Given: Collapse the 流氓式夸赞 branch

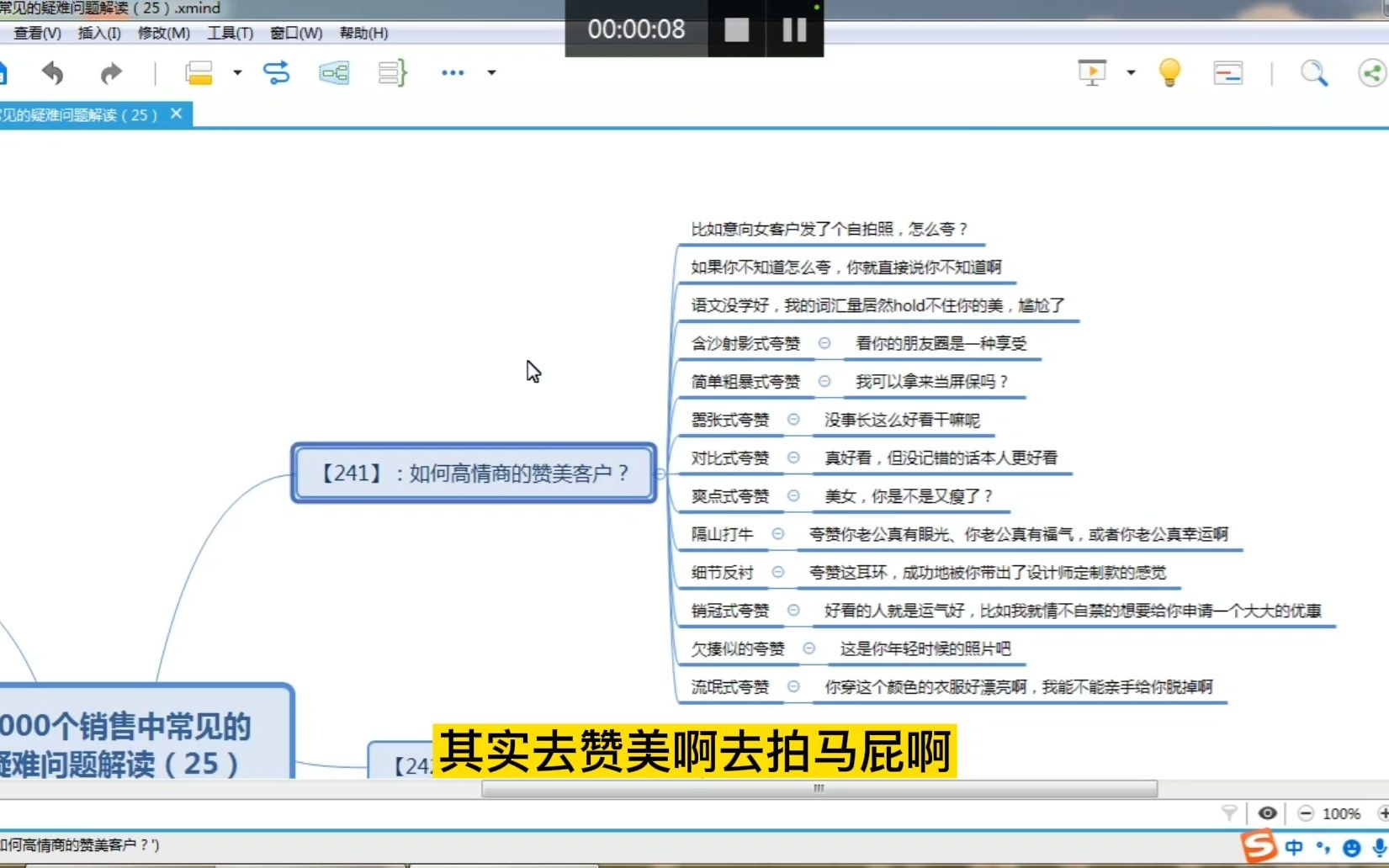Looking at the screenshot, I should [793, 686].
